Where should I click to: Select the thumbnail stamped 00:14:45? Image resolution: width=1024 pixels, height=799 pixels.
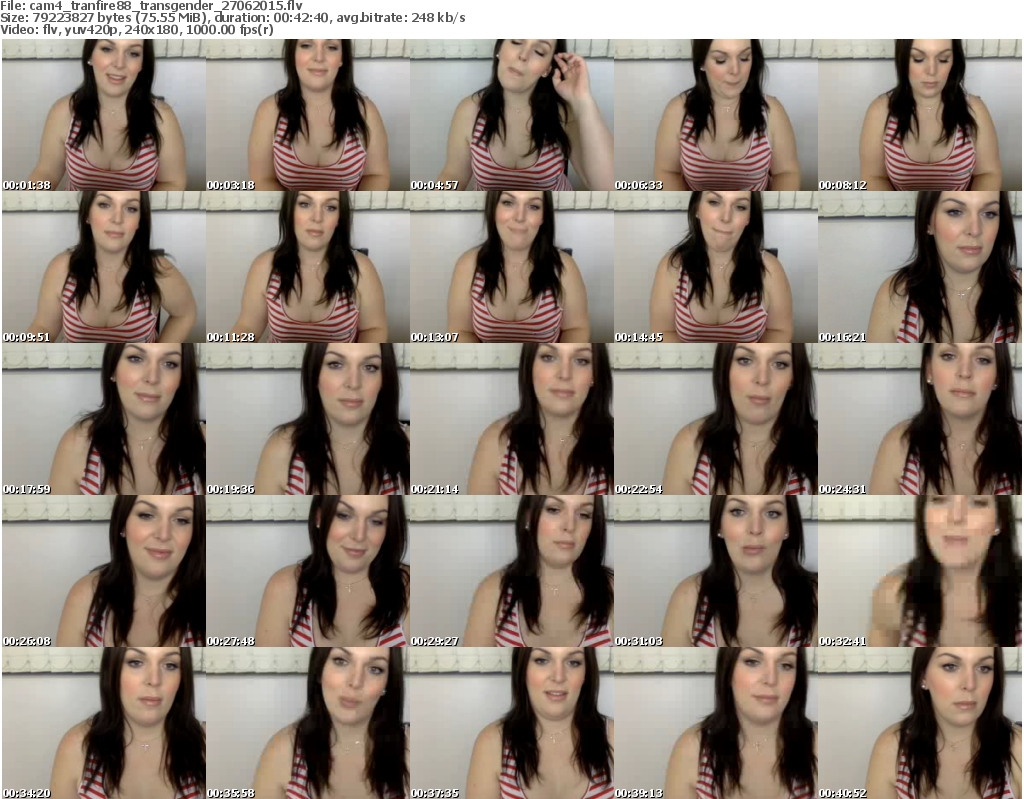[716, 267]
